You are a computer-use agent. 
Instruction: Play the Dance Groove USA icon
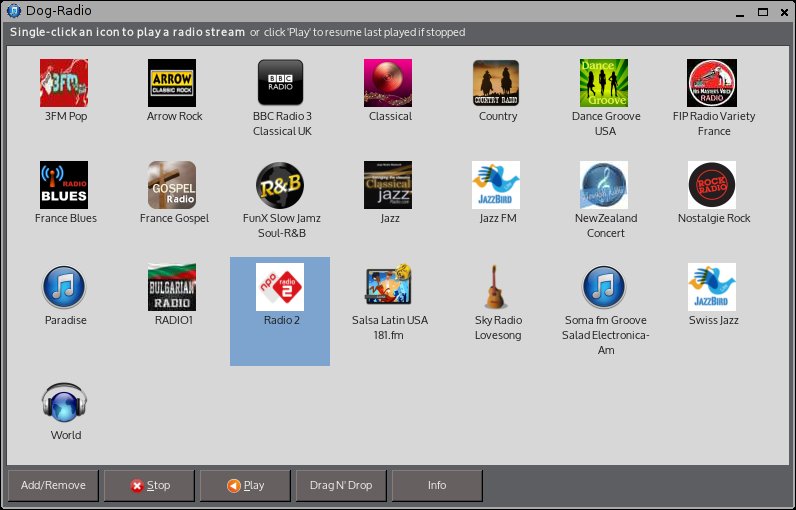pos(604,83)
